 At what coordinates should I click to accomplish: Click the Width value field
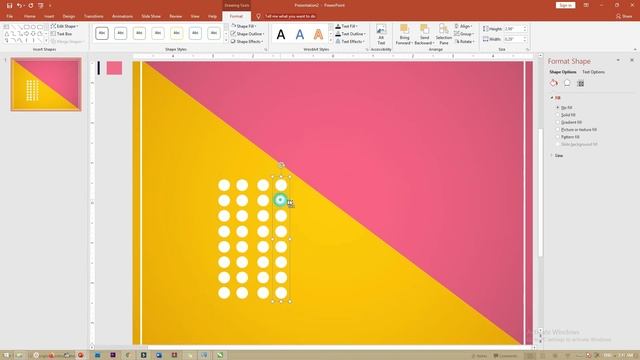coord(513,39)
